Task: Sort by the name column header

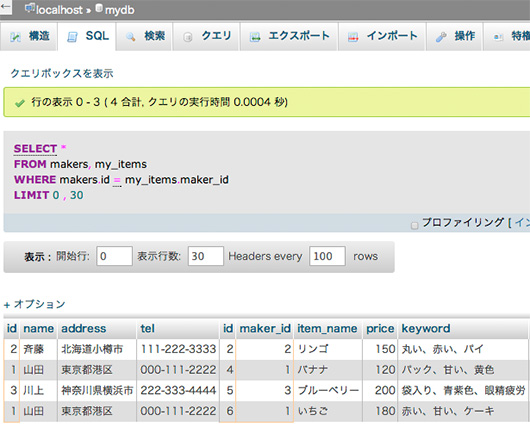Action: pyautogui.click(x=39, y=329)
